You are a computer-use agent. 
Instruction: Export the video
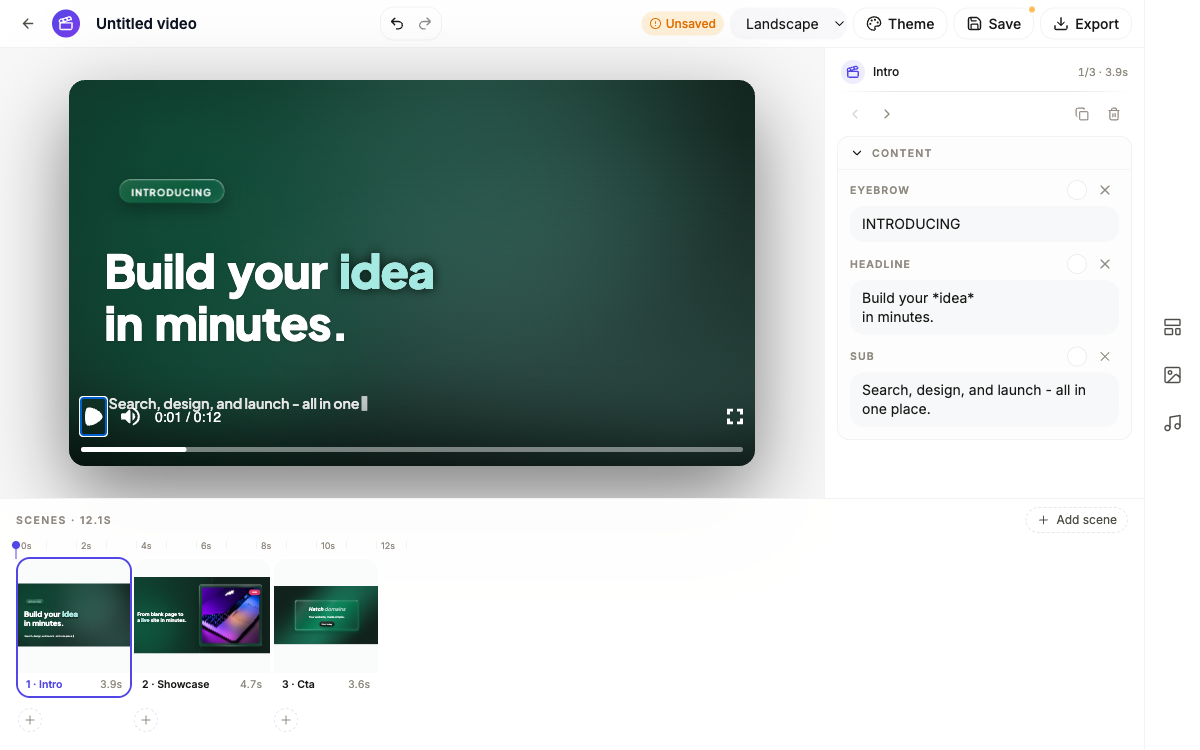click(x=1086, y=24)
